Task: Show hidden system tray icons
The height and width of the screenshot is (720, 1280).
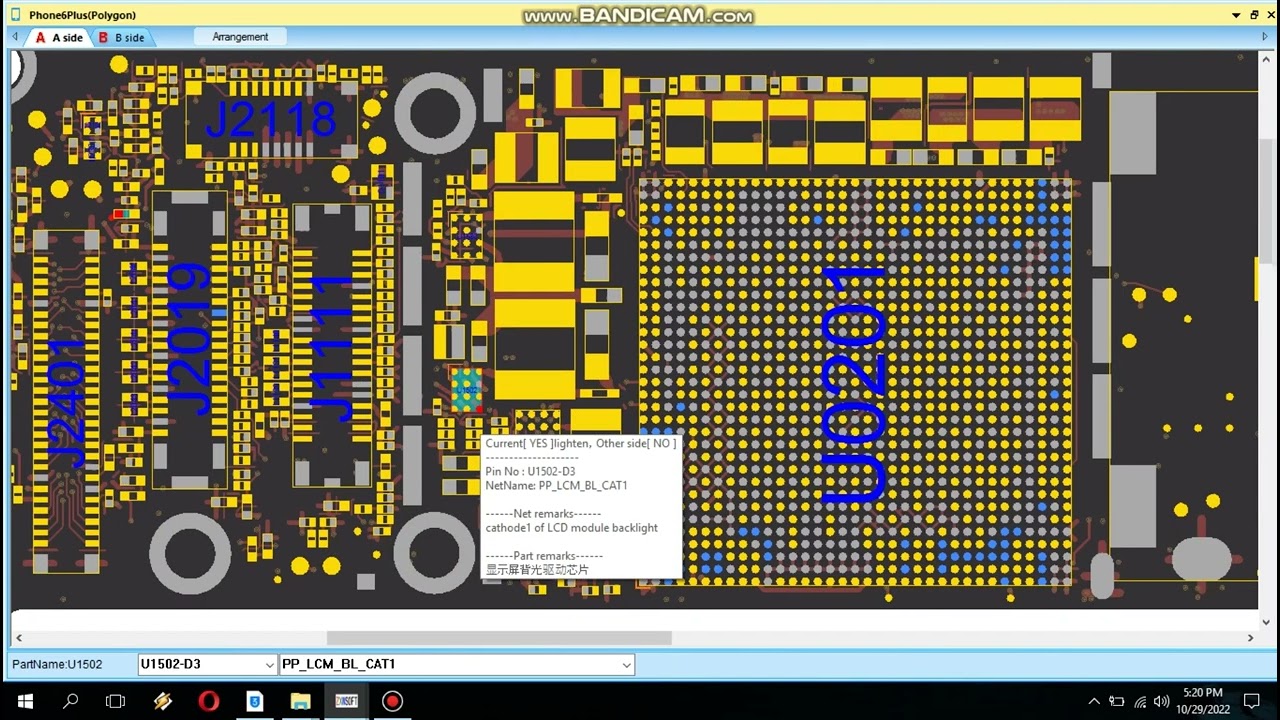Action: (1094, 701)
